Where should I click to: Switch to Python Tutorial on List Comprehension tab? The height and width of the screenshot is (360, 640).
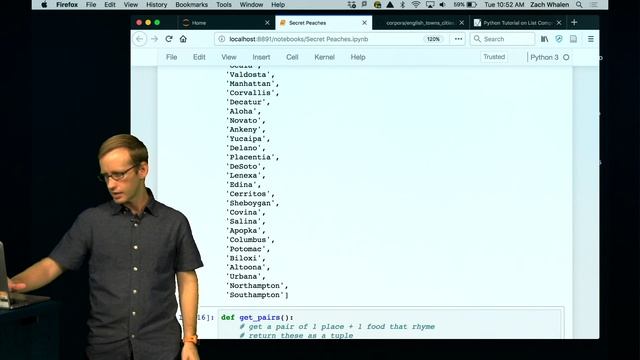[x=517, y=23]
